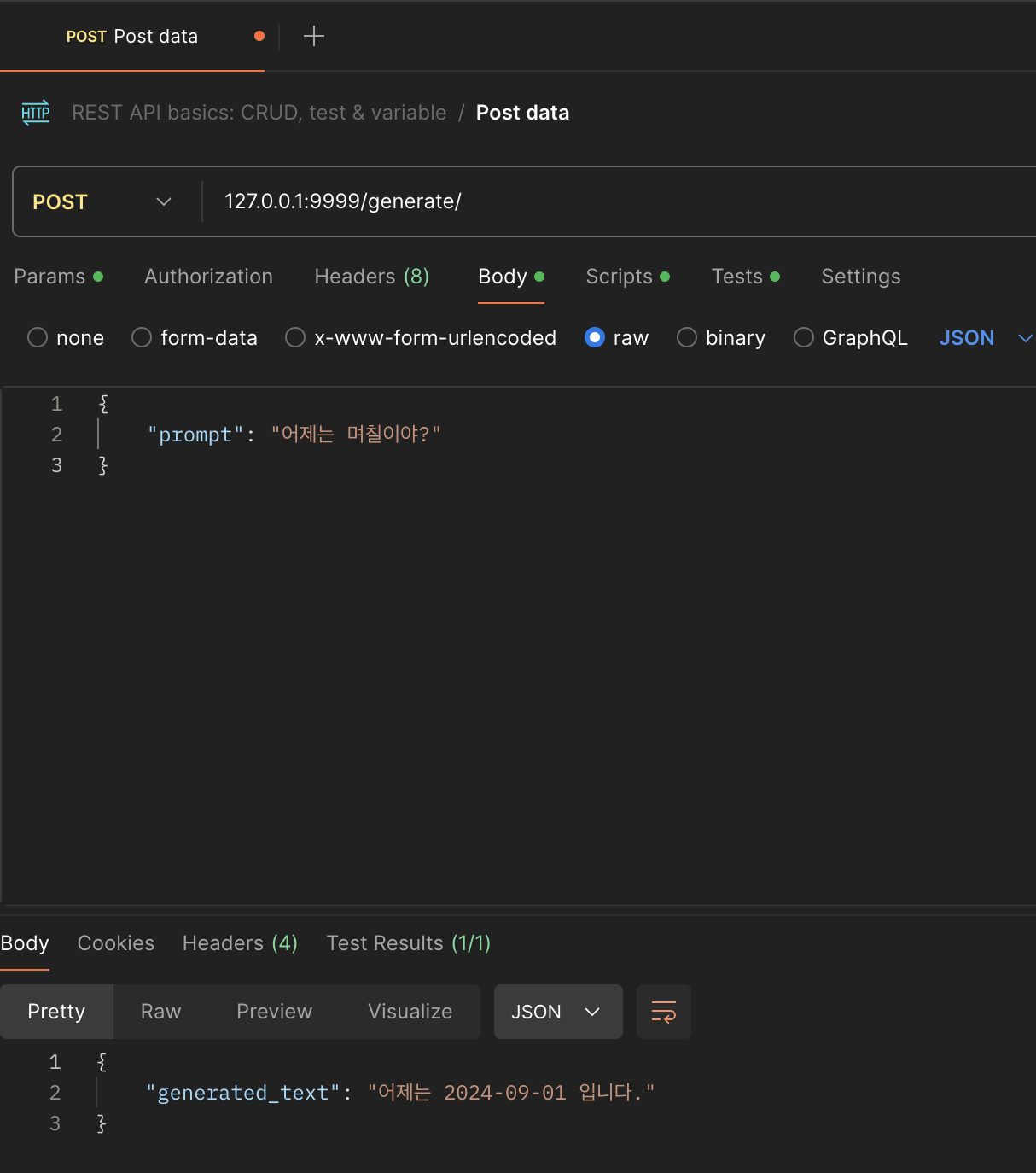Open a new request tab with plus icon

tap(314, 36)
